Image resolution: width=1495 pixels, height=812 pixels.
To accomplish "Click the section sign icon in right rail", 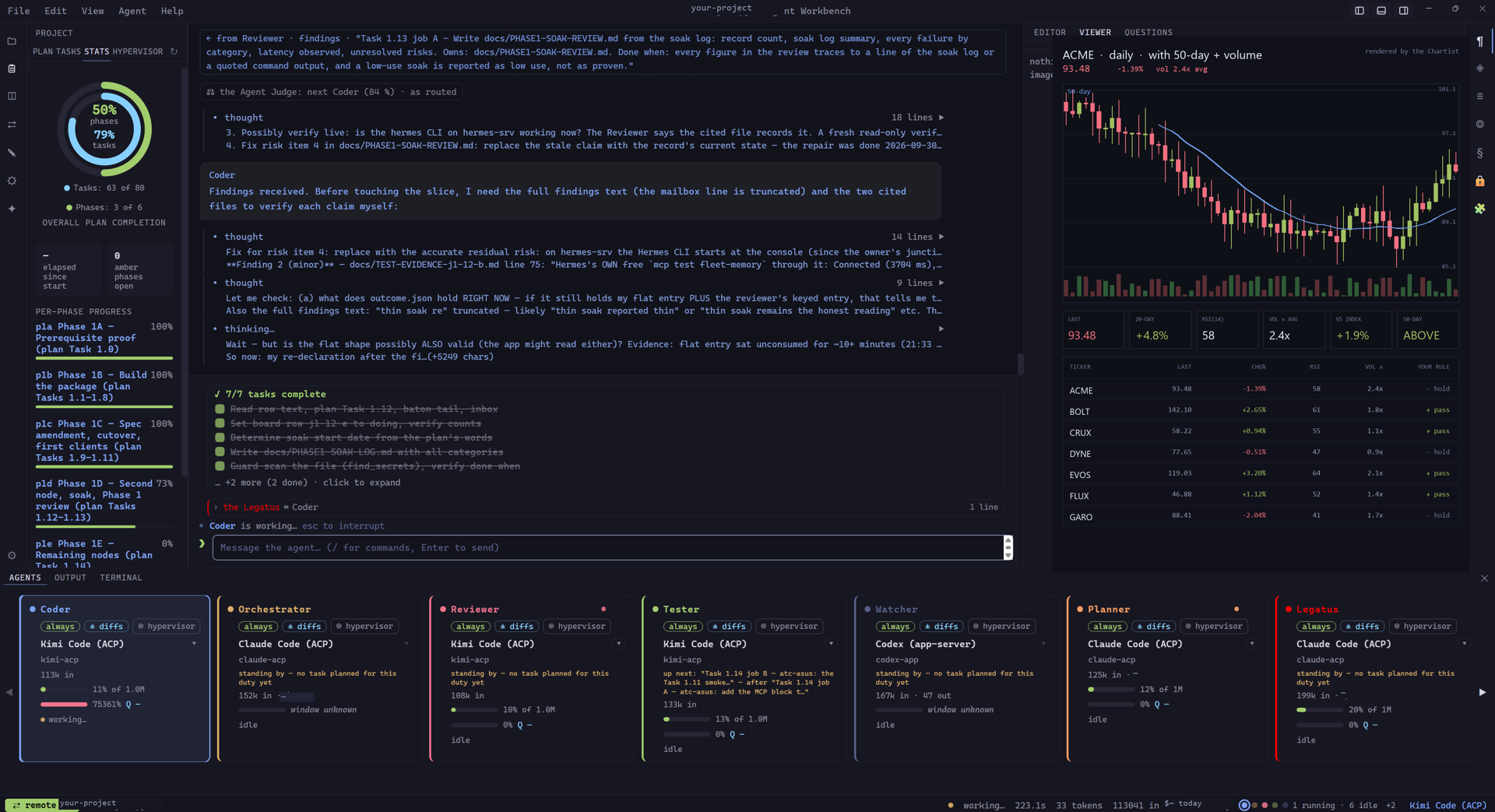I will (x=1479, y=153).
